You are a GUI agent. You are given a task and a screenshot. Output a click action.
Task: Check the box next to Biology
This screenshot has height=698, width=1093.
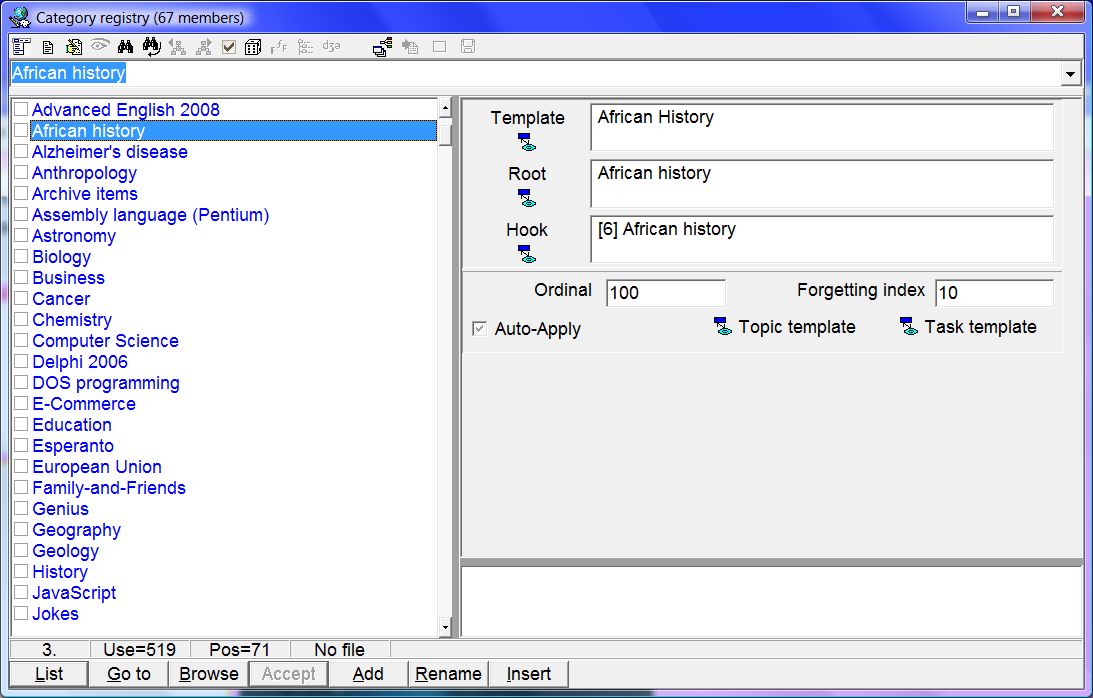click(21, 257)
